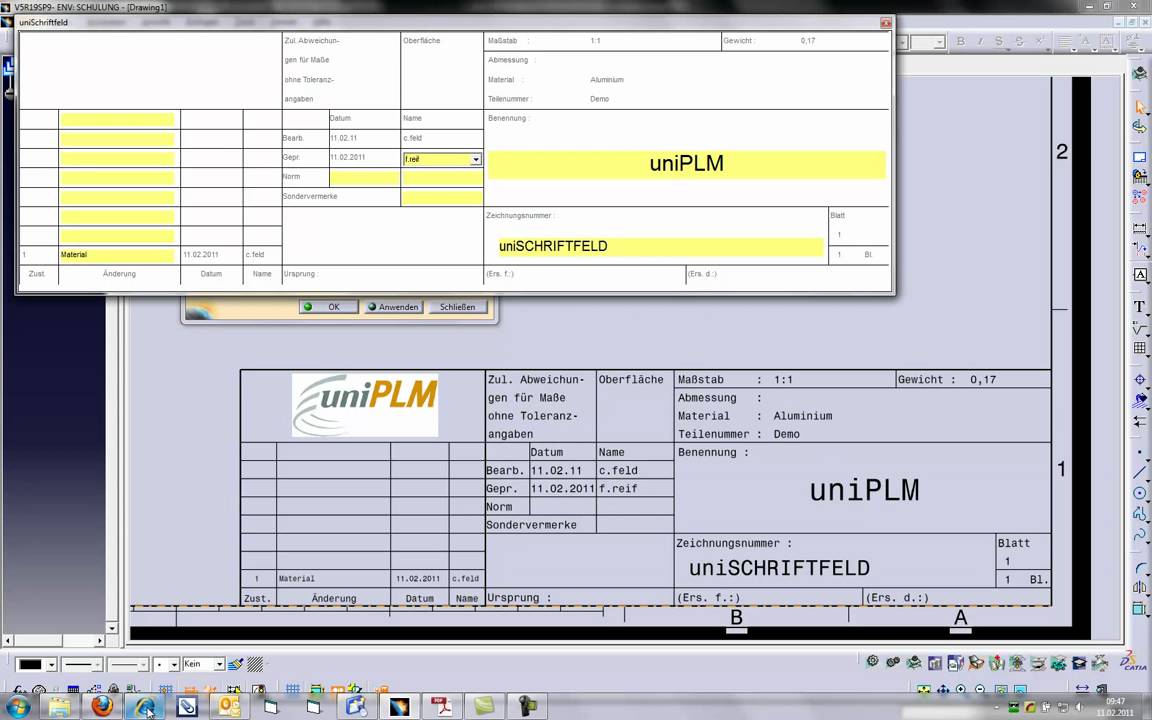Click the pan arrows icon
Image resolution: width=1152 pixels, height=720 pixels.
click(943, 689)
